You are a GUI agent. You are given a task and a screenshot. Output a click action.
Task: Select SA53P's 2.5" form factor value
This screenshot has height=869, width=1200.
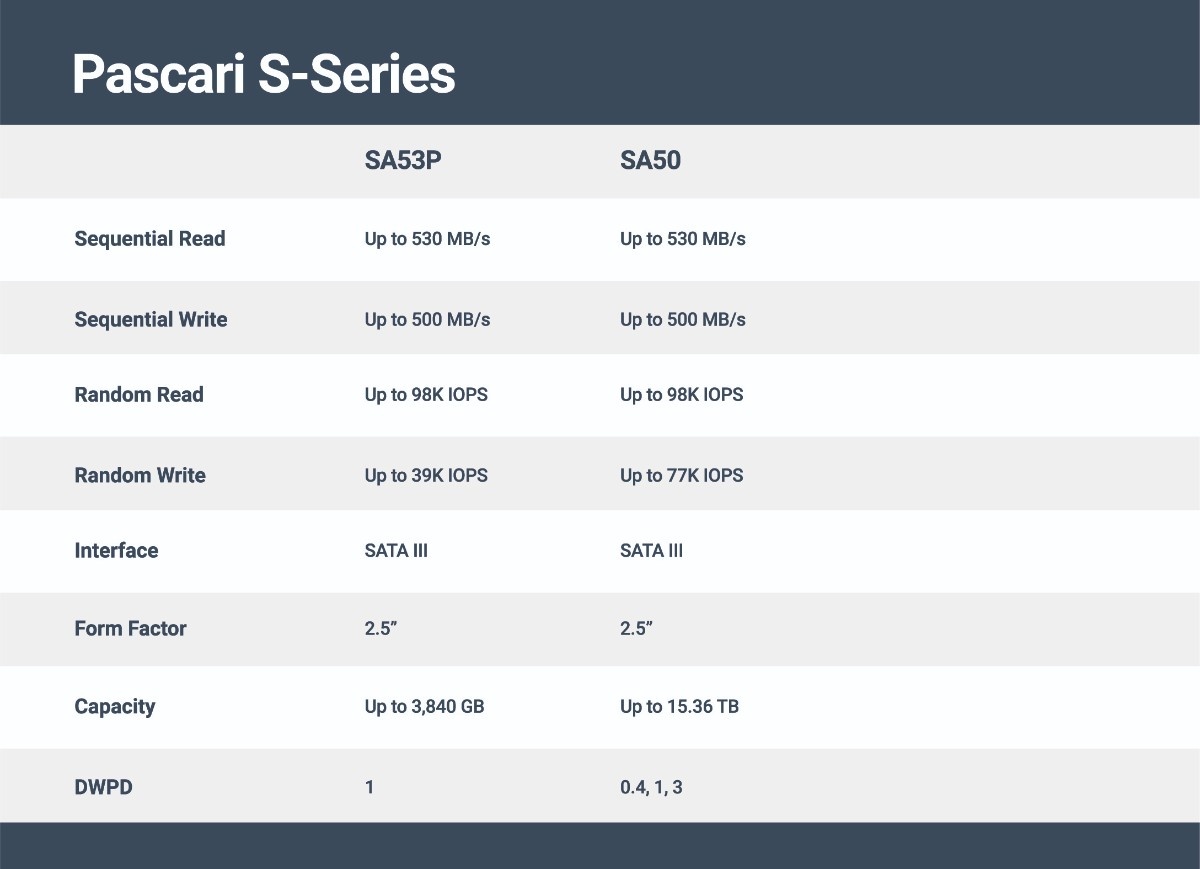(382, 629)
